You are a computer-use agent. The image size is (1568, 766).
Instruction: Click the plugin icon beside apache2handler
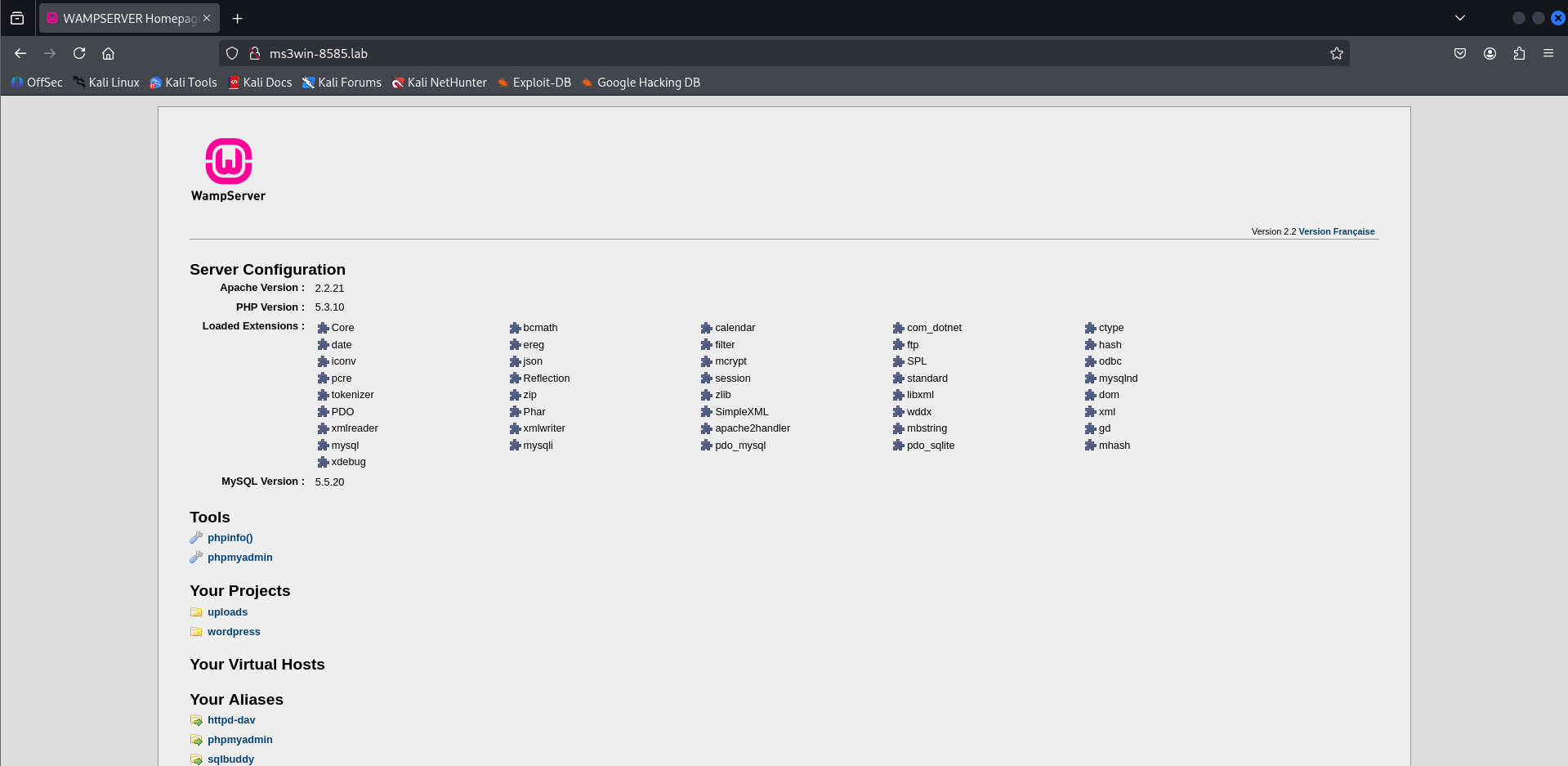[x=707, y=428]
